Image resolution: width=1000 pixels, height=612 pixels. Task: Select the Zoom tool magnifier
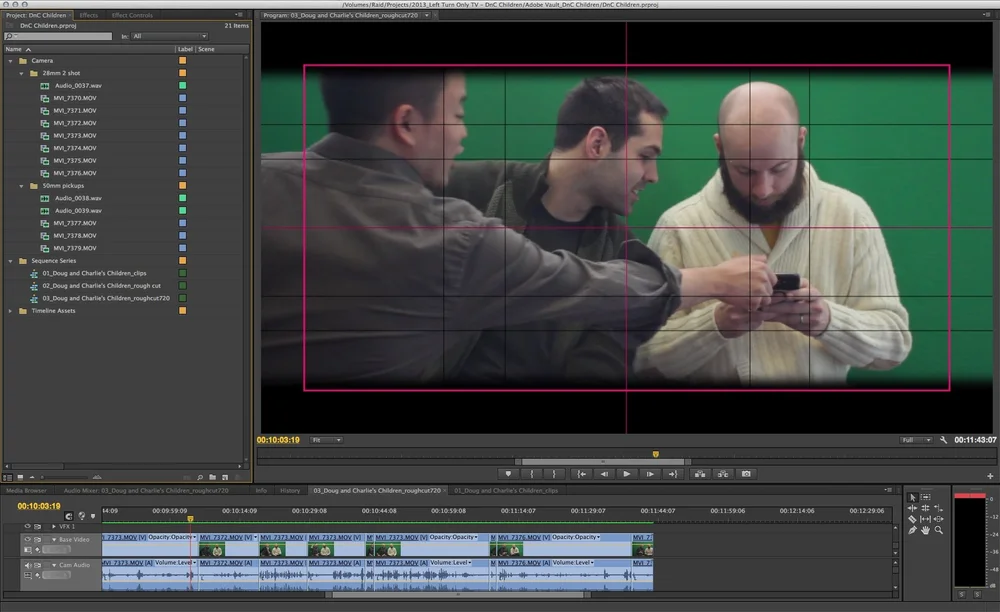939,530
